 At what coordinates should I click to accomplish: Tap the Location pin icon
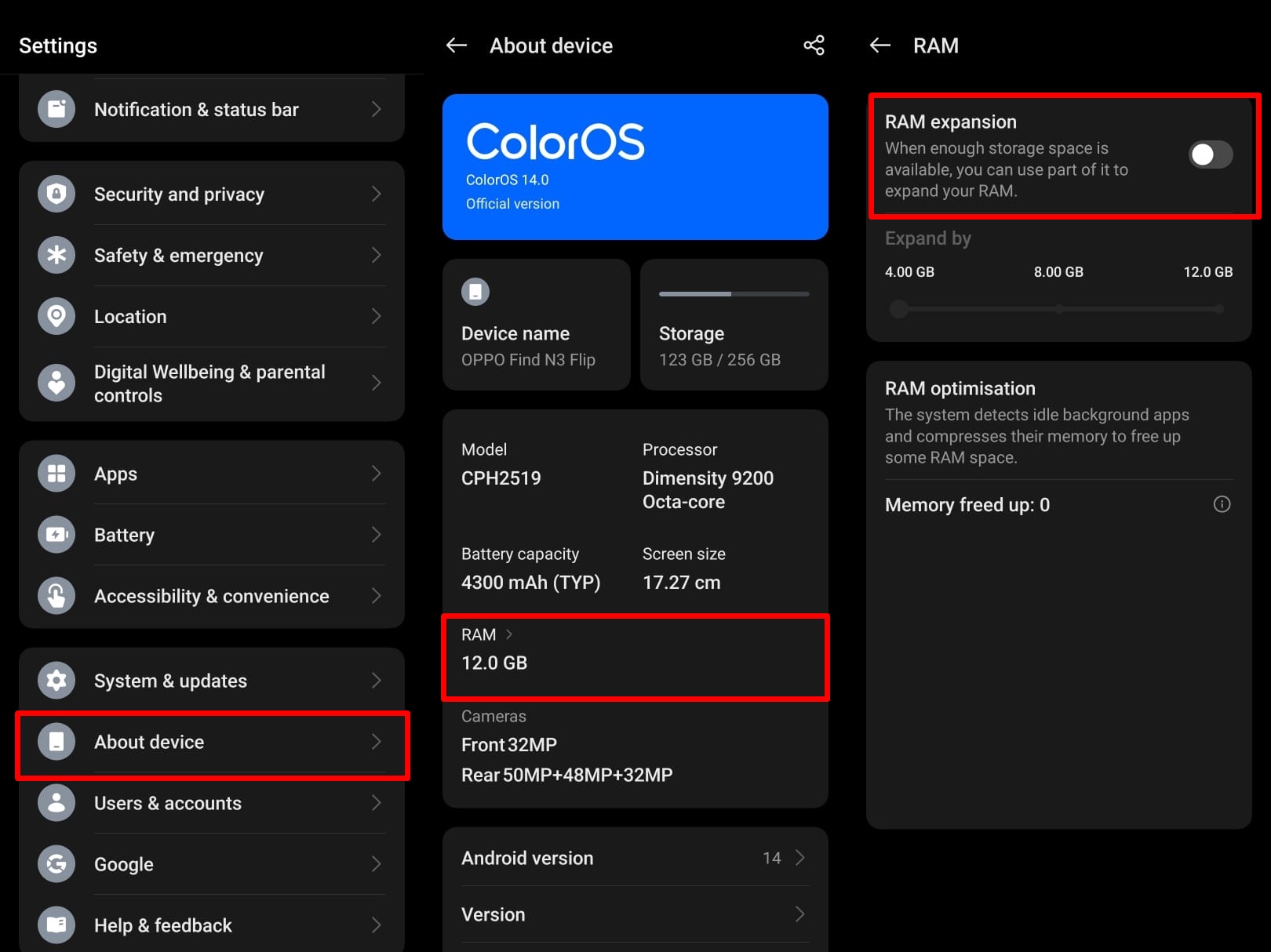pos(56,316)
